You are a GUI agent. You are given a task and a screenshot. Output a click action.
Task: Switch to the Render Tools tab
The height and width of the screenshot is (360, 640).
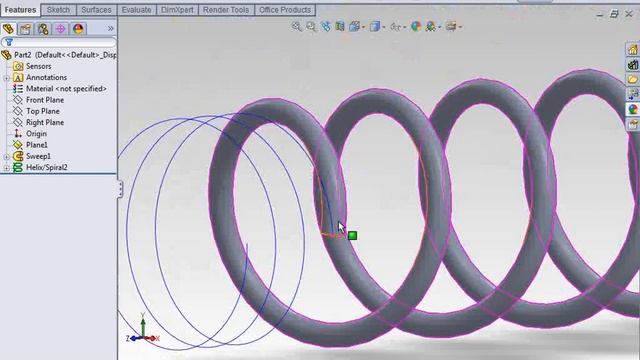[x=226, y=10]
